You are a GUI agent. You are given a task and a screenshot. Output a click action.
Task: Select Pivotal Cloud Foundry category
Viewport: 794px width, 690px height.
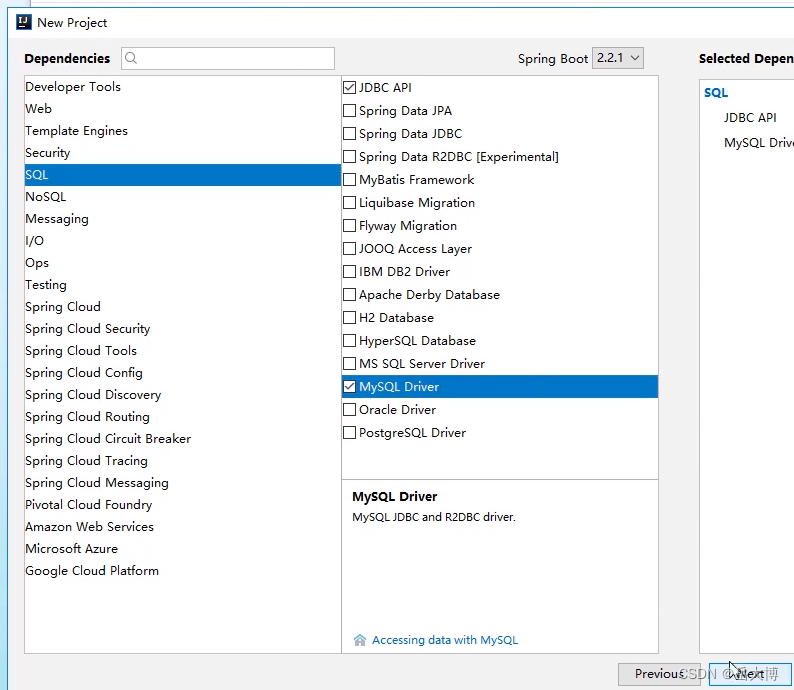182,505
